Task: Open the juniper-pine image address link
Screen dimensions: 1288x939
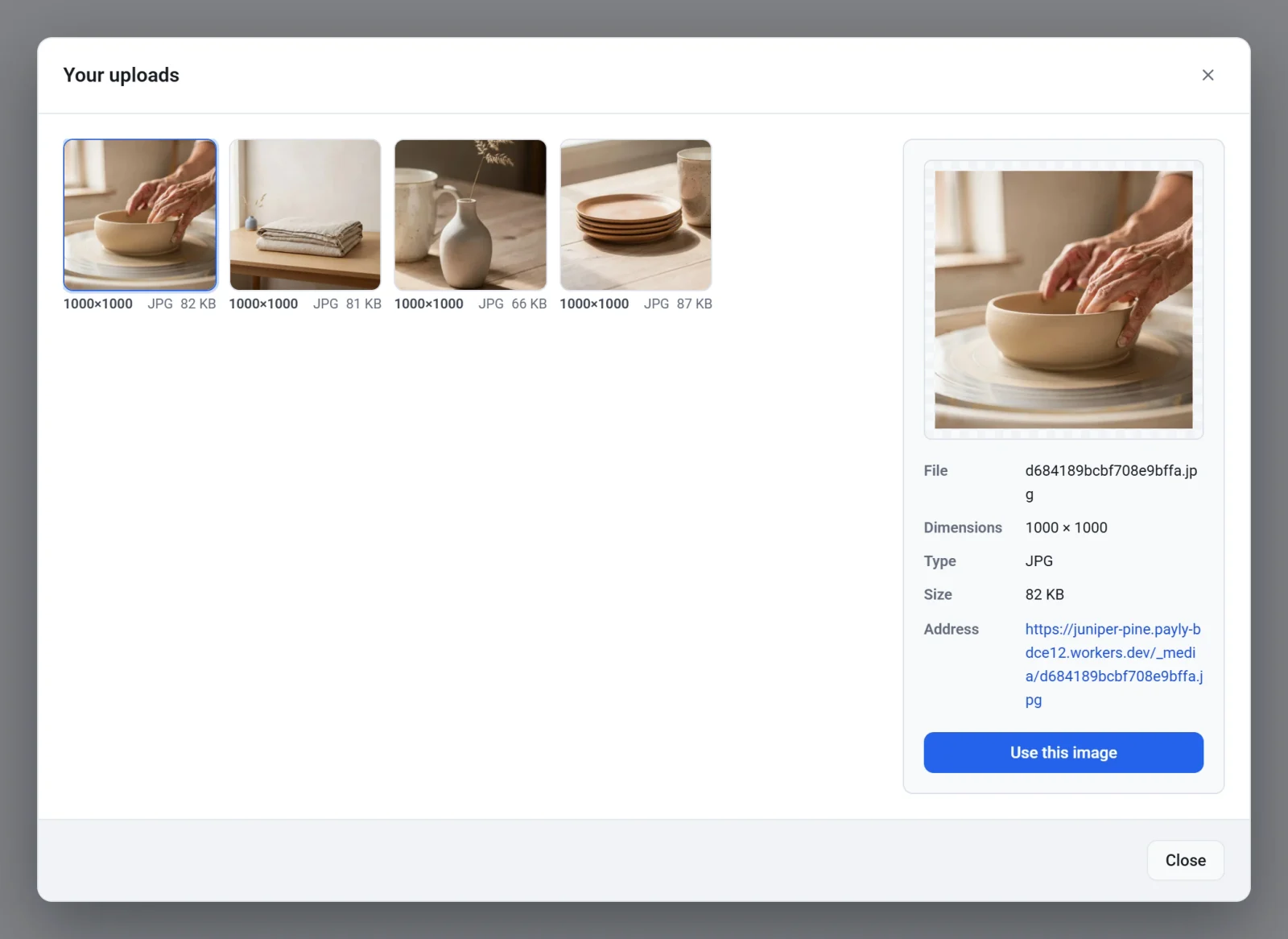Action: pos(1114,664)
